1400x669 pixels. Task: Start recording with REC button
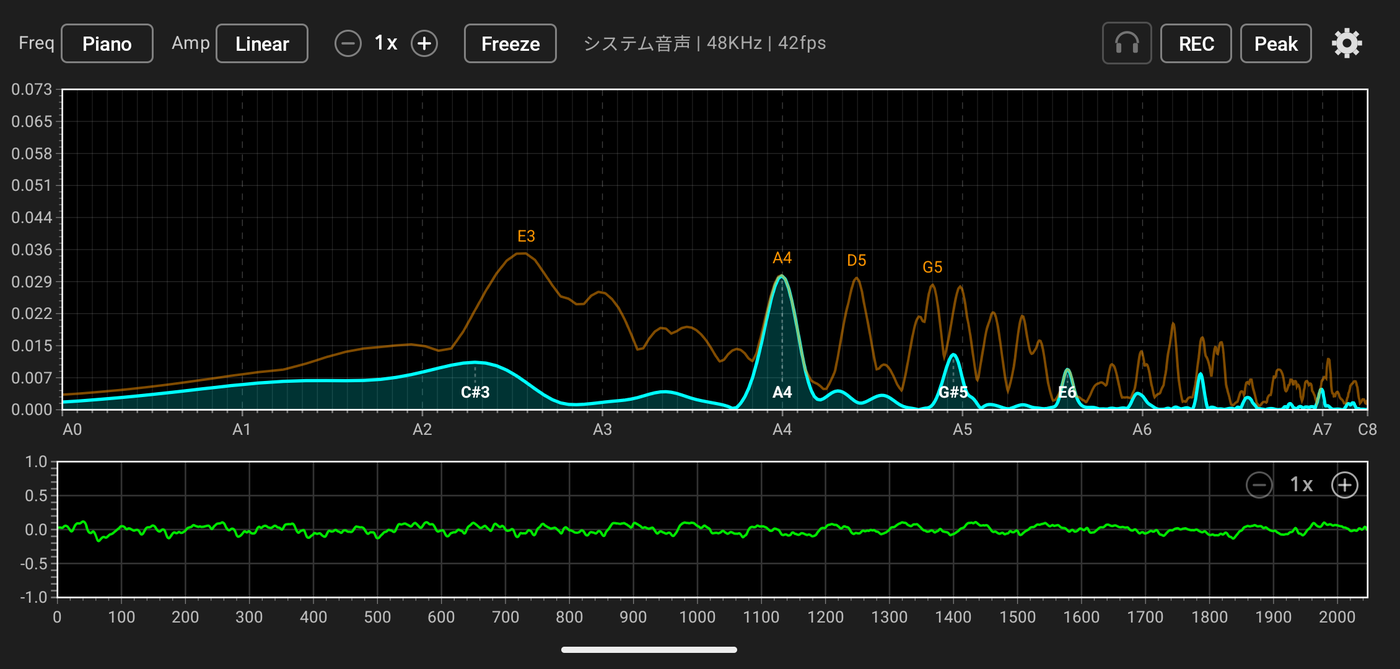click(1196, 44)
